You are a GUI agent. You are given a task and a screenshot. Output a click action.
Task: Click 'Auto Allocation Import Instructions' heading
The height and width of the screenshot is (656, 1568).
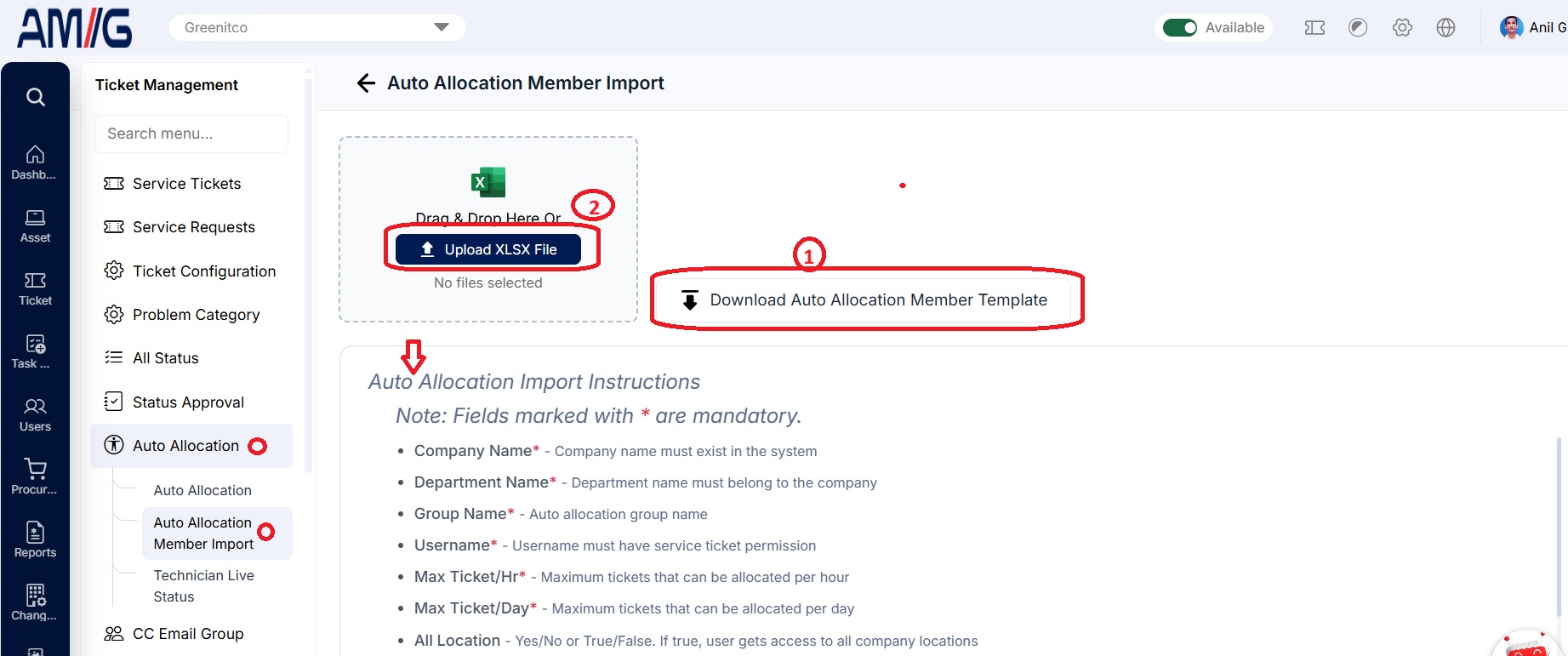coord(534,382)
